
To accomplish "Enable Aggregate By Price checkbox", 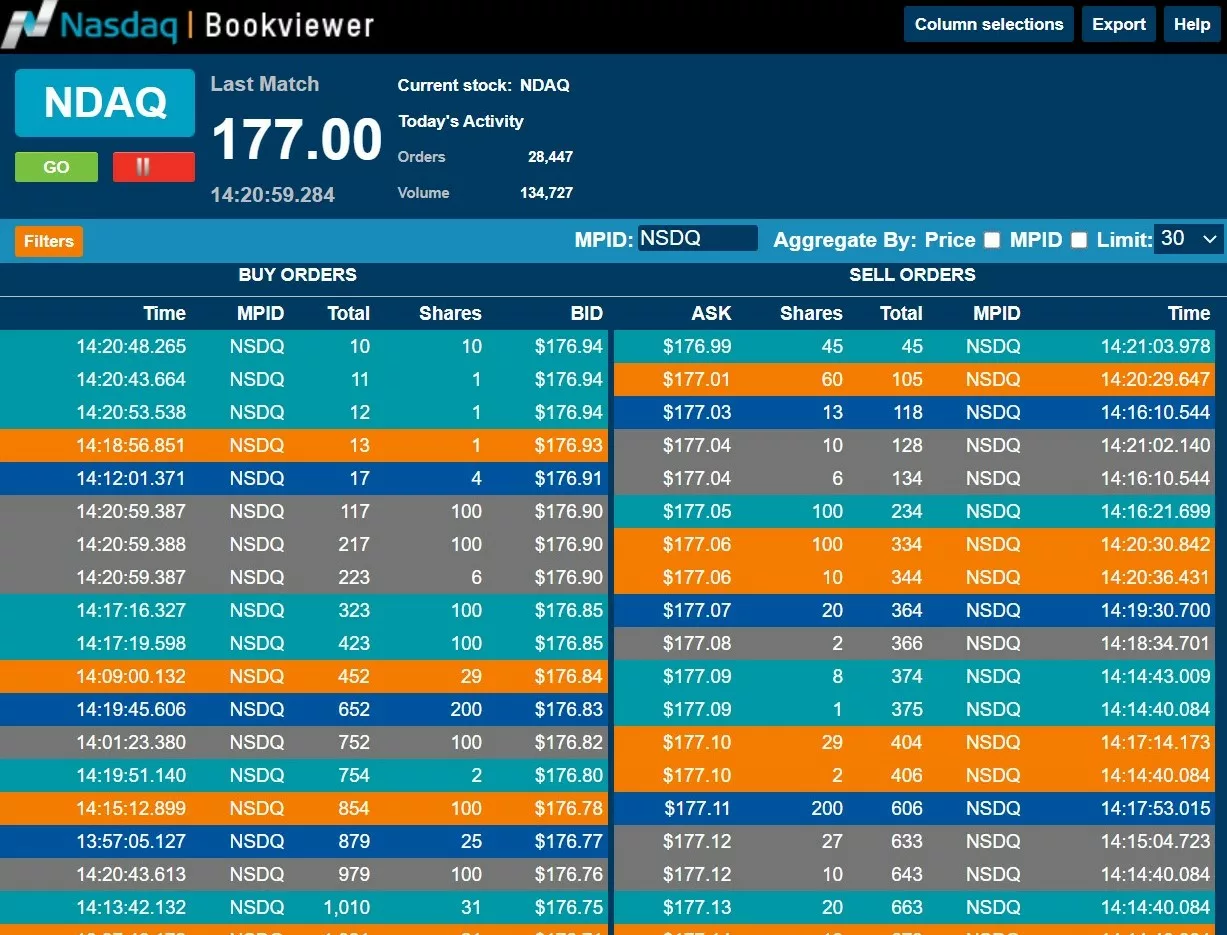I will (992, 240).
